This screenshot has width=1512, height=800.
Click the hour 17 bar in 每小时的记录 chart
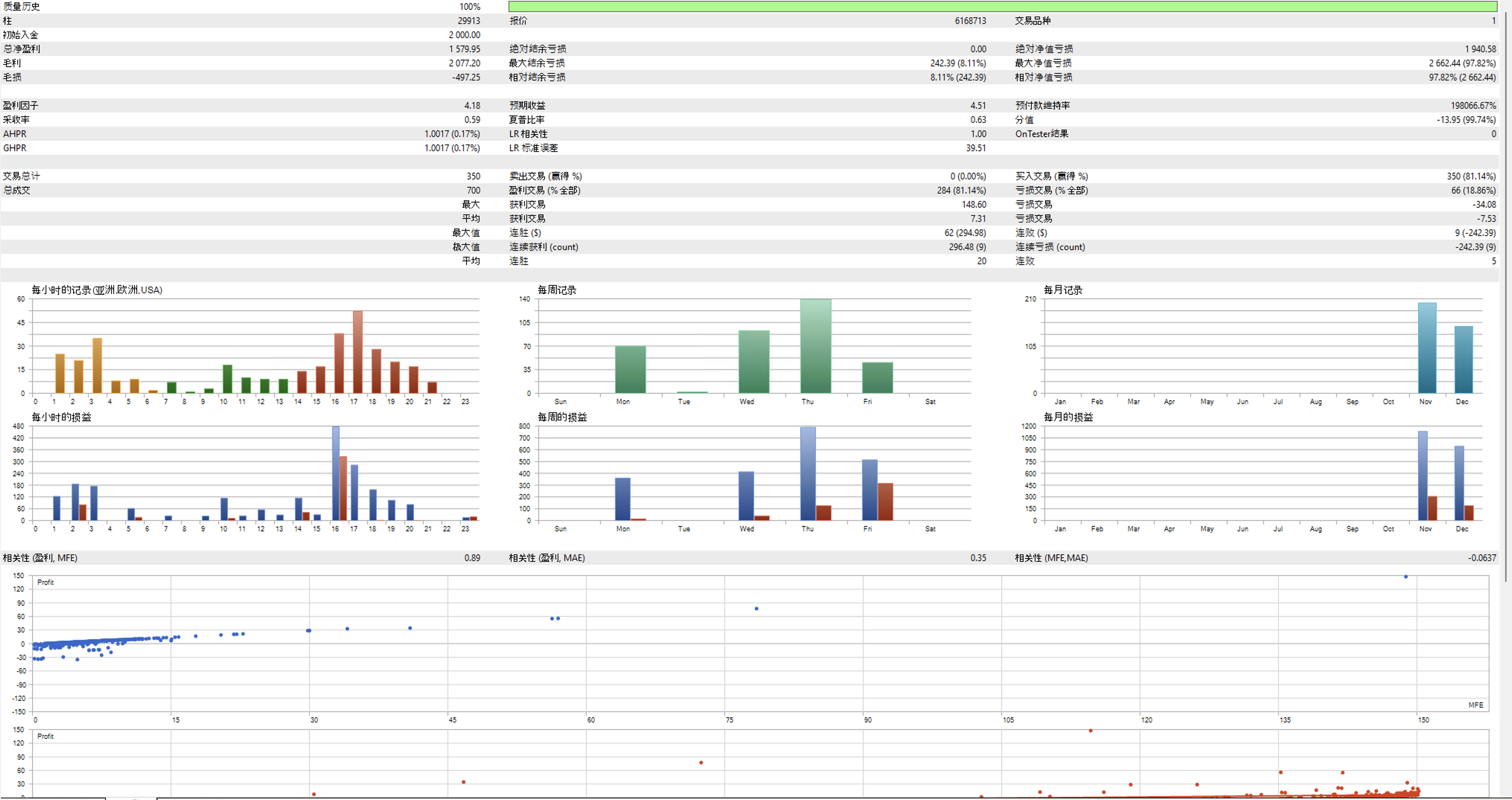(357, 352)
